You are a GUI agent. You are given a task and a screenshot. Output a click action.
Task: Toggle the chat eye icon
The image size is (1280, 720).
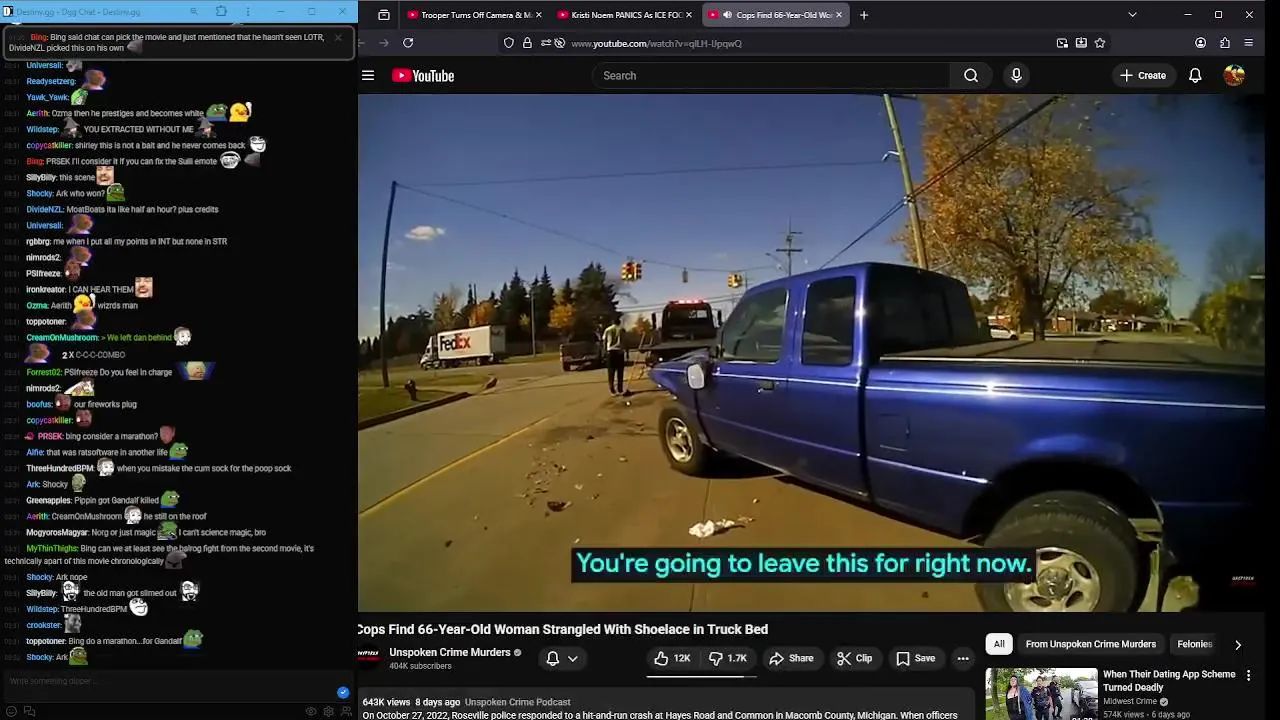point(311,712)
